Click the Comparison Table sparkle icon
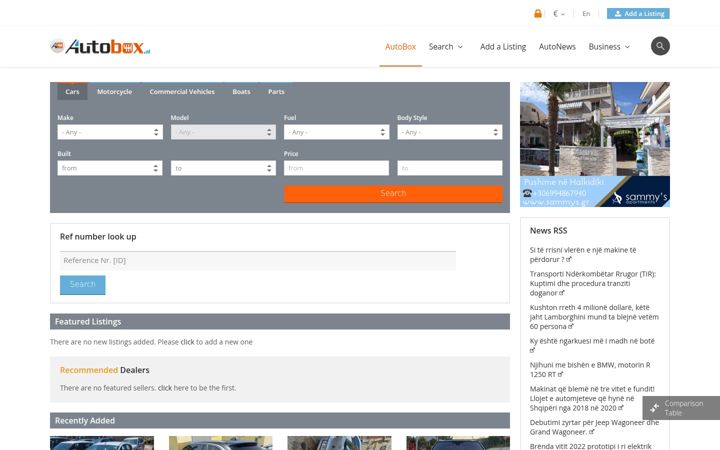The image size is (720, 450). point(654,408)
